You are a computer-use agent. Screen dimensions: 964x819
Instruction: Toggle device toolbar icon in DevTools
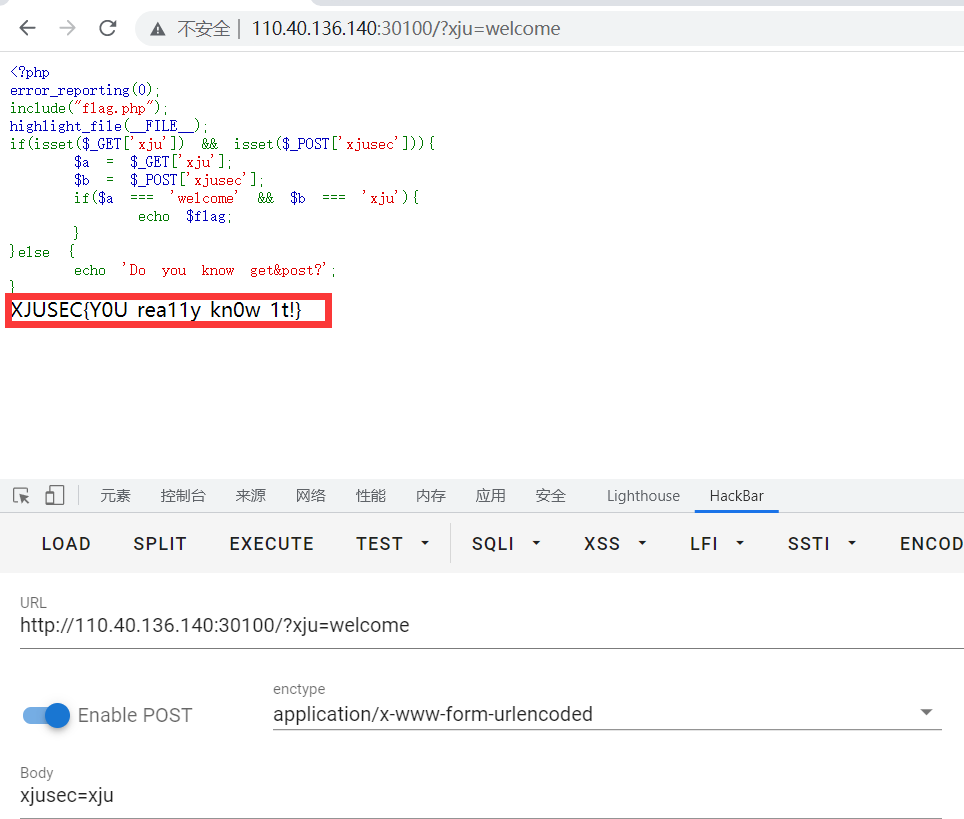54,496
